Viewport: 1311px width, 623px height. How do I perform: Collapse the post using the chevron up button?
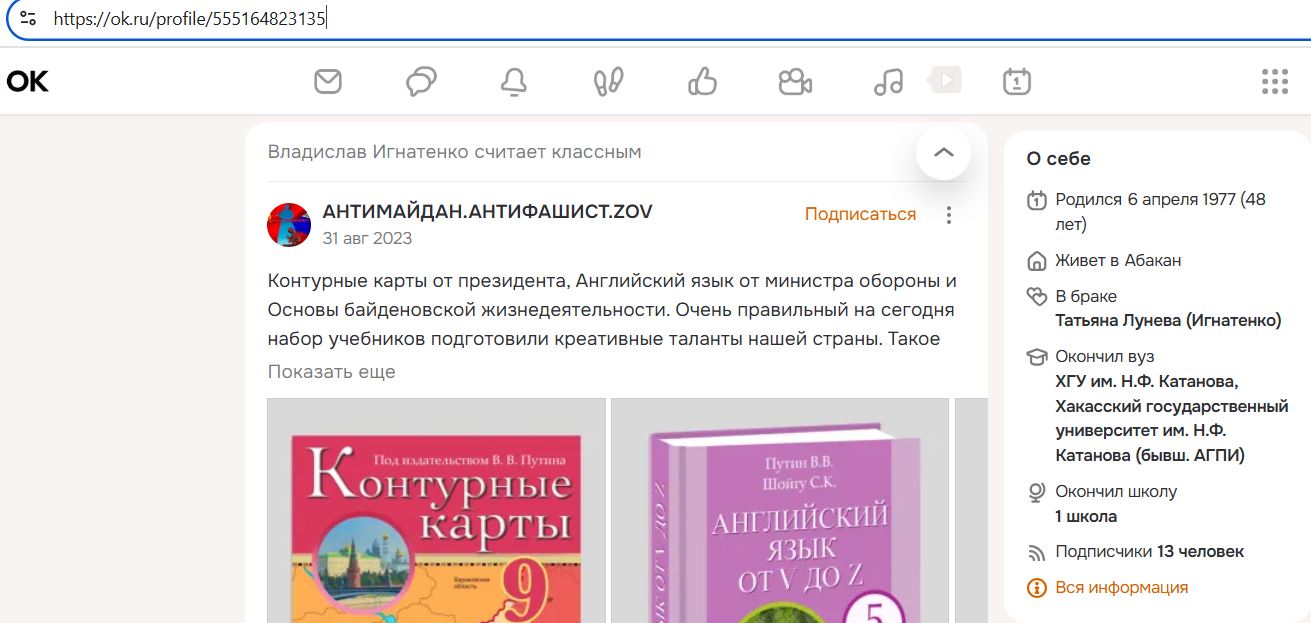pyautogui.click(x=943, y=152)
